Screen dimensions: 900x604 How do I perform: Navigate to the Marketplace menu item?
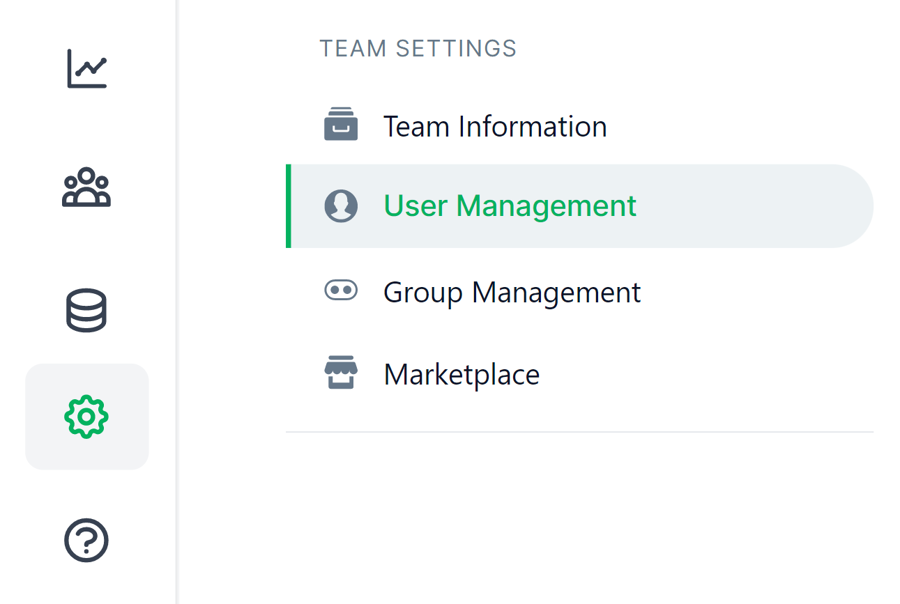tap(462, 375)
